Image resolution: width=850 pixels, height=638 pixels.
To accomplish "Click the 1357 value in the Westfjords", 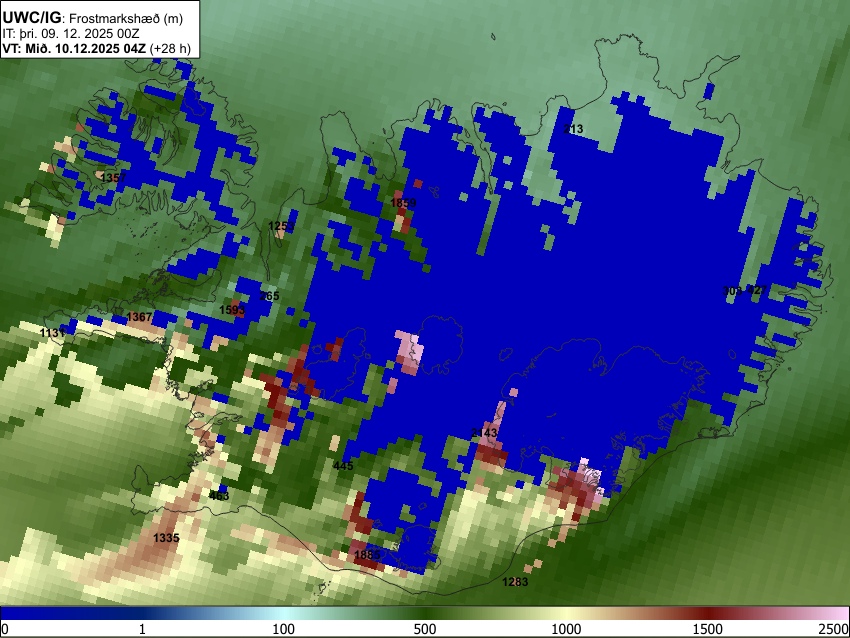I will 113,178.
